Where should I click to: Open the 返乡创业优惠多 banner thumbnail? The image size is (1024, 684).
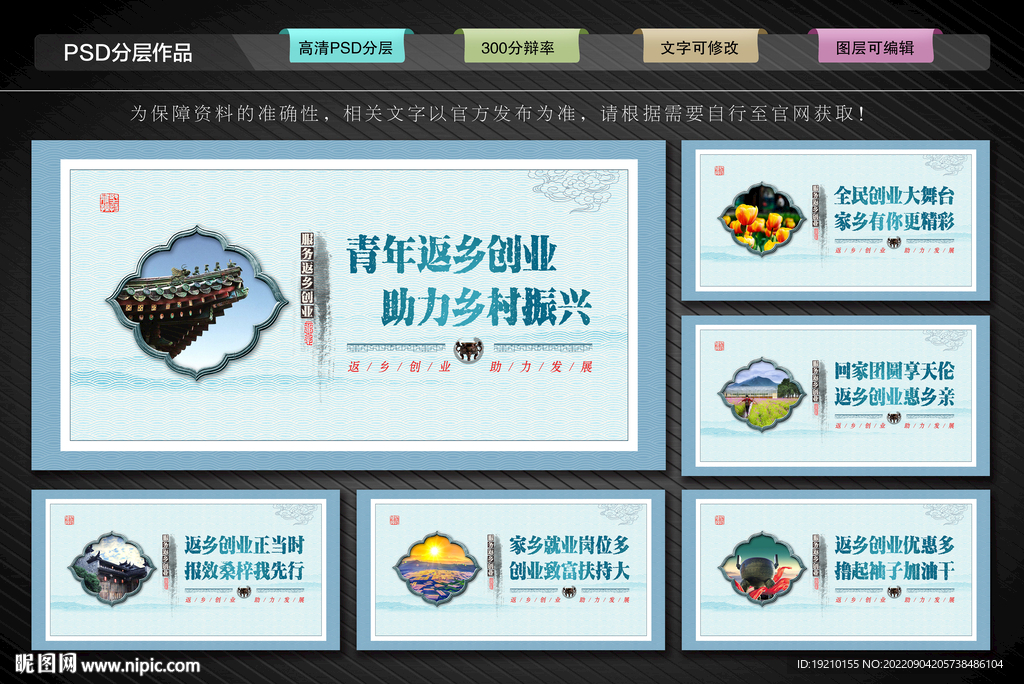(835, 570)
